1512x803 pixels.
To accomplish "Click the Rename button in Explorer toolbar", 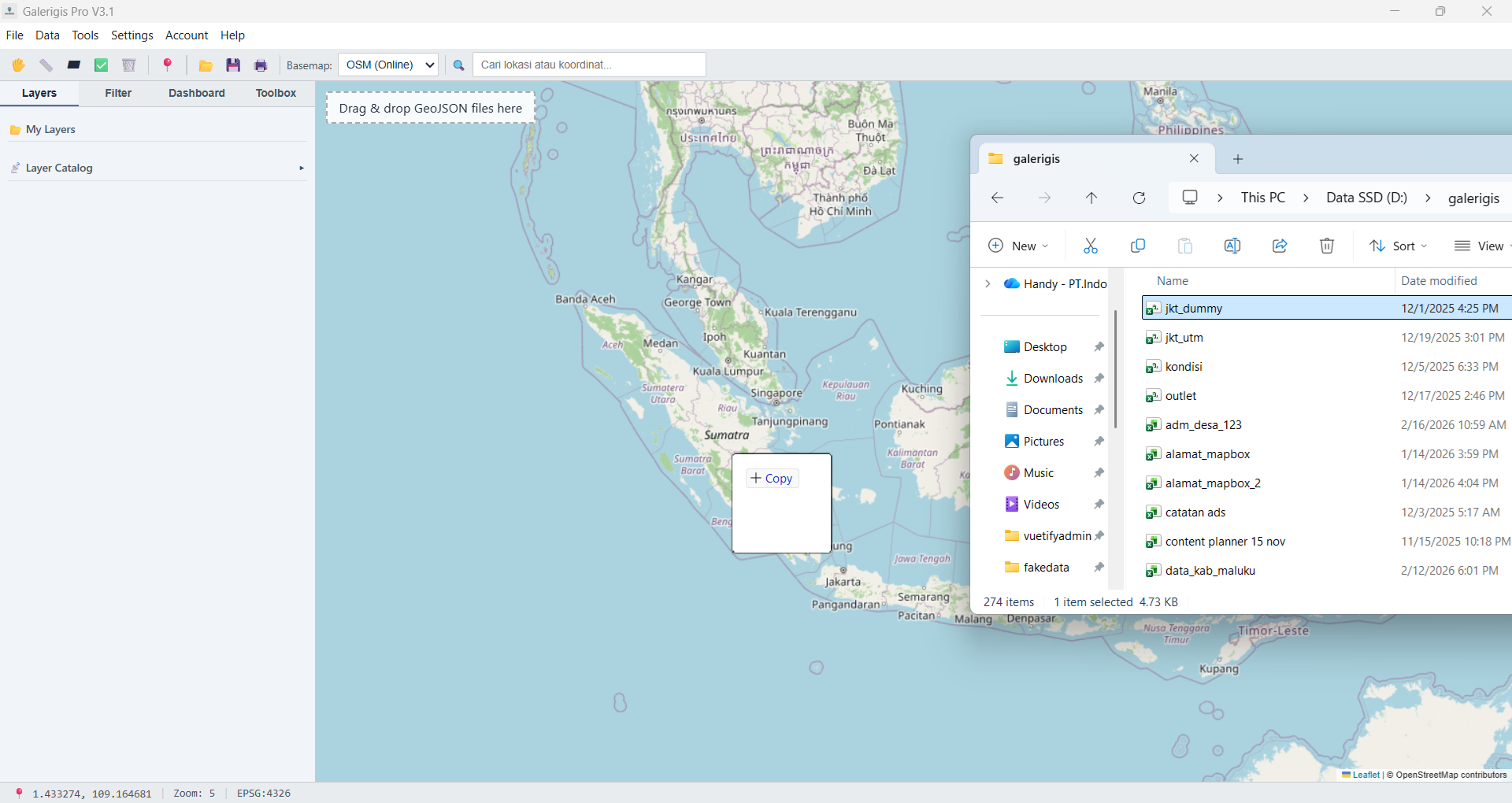I will click(x=1232, y=246).
